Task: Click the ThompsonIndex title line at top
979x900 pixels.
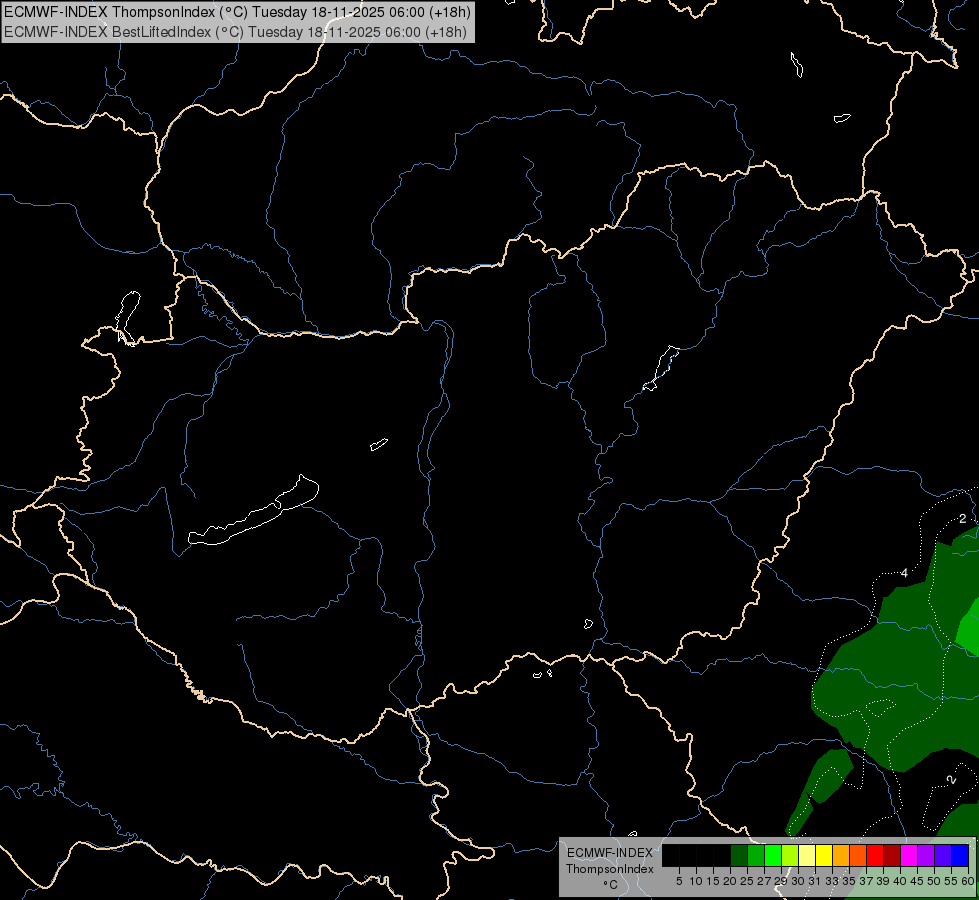Action: [237, 11]
